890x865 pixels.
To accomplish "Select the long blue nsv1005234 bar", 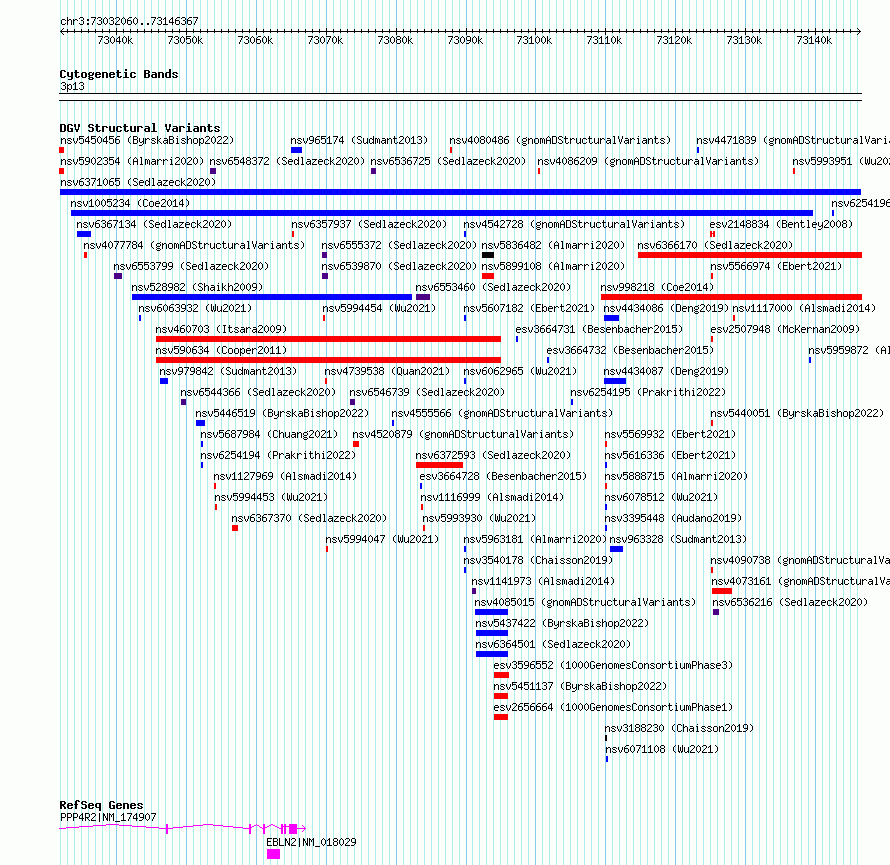I will 442,213.
